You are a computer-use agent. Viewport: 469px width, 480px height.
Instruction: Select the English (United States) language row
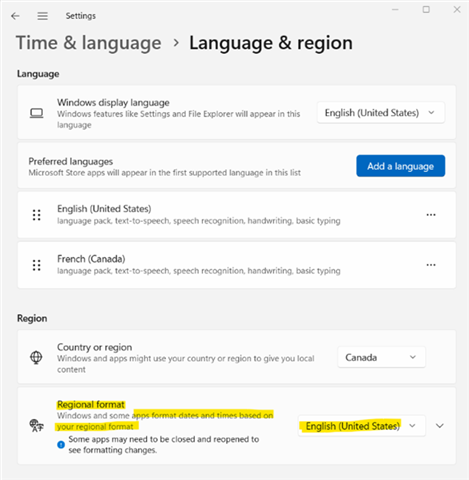(236, 215)
